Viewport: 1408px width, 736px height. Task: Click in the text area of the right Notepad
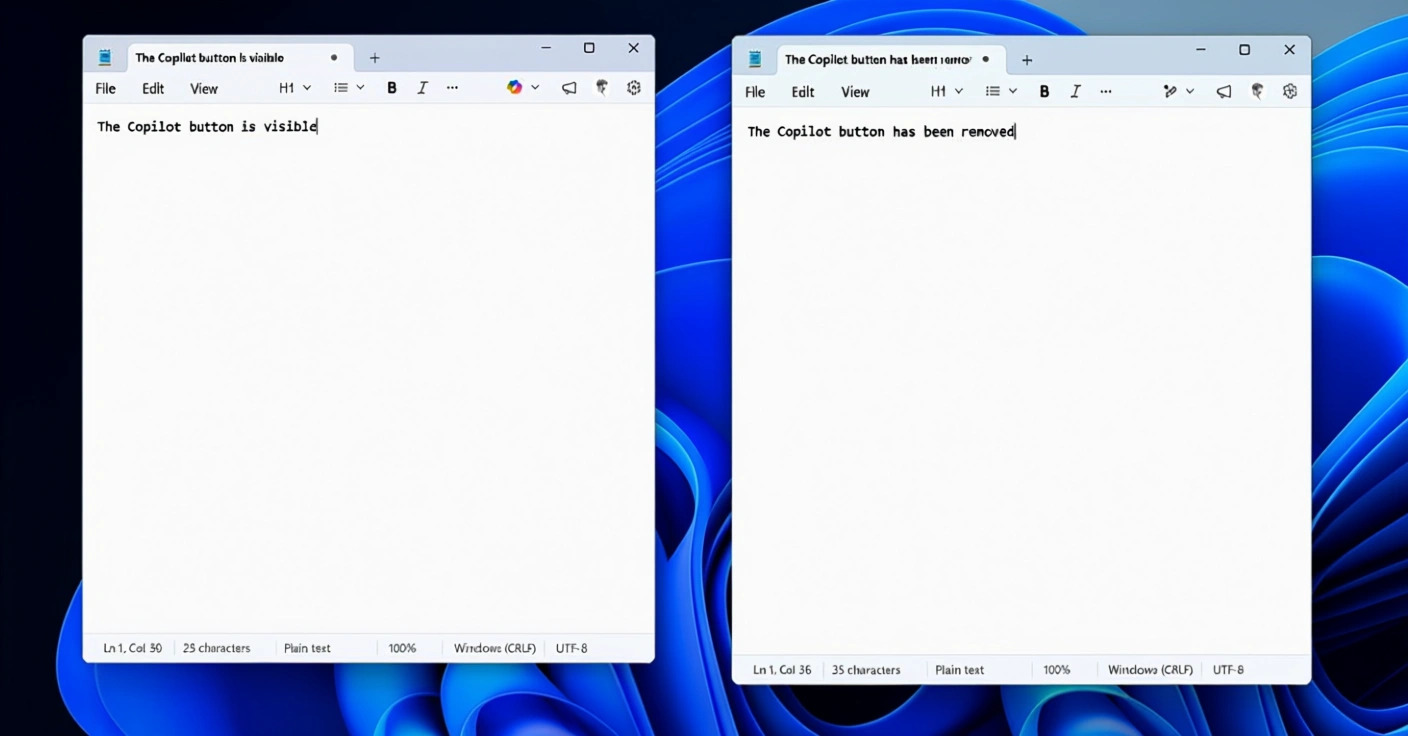(x=1020, y=380)
